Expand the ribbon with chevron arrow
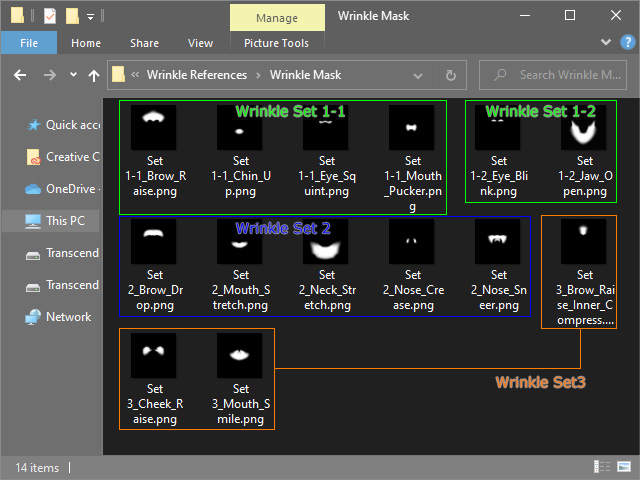640x480 pixels. 606,43
